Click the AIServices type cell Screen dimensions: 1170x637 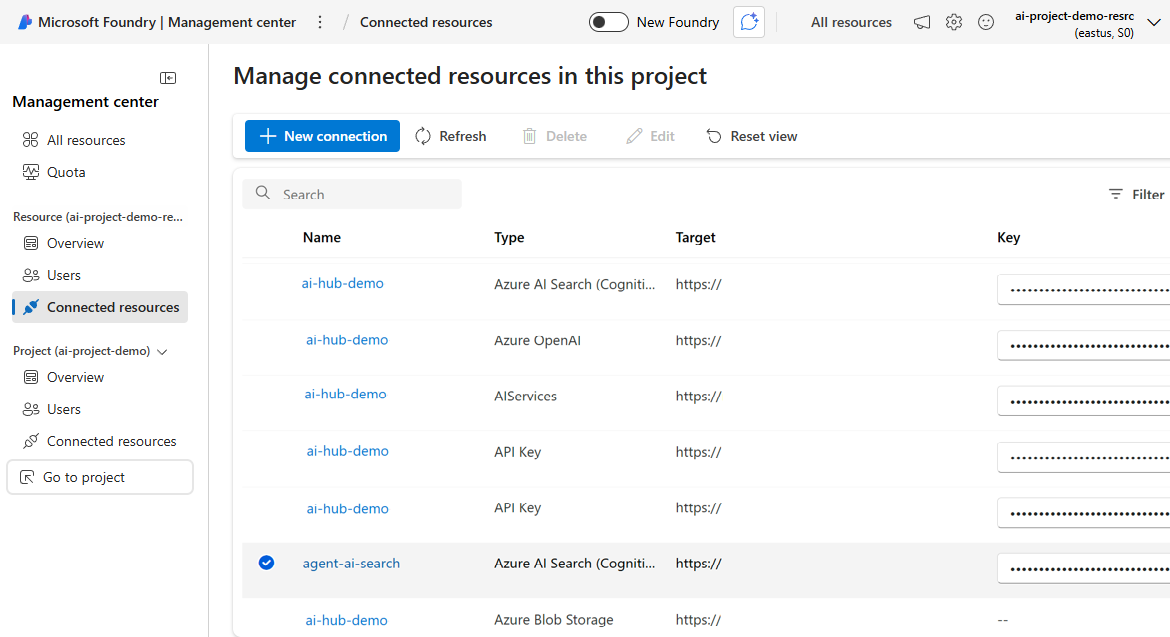[525, 396]
